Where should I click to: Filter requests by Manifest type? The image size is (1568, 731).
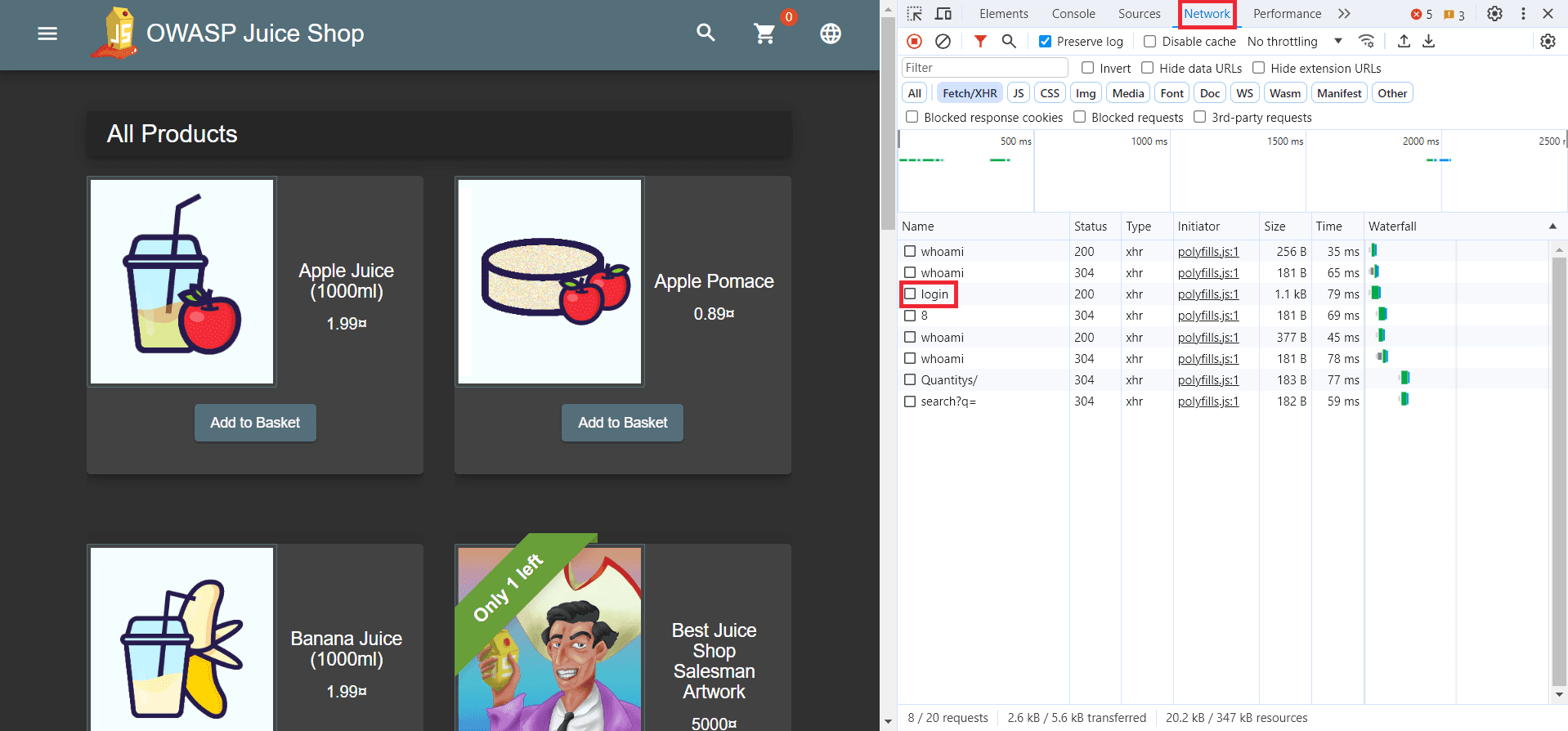pos(1339,93)
